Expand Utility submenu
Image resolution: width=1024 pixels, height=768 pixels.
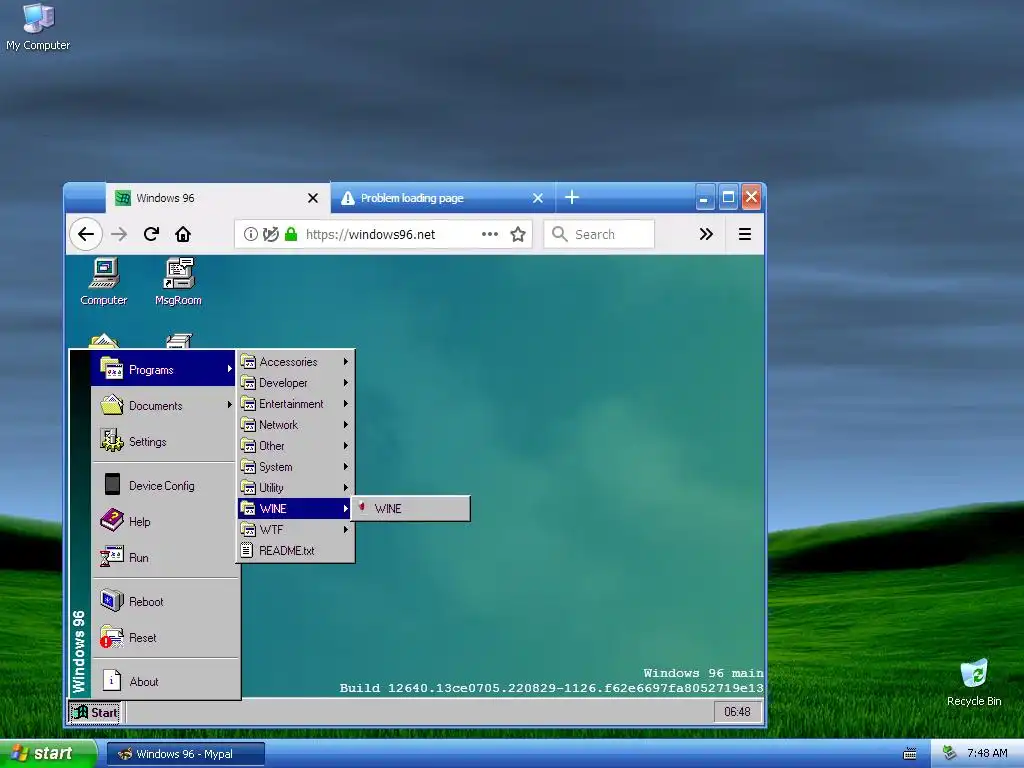pyautogui.click(x=295, y=487)
